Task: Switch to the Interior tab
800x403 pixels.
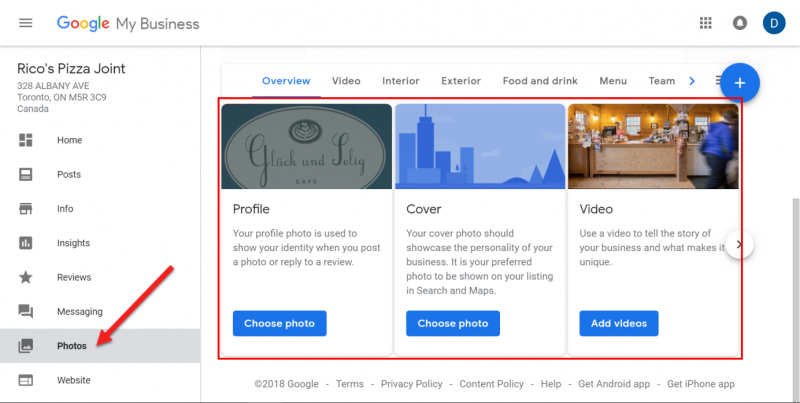Action: (401, 81)
